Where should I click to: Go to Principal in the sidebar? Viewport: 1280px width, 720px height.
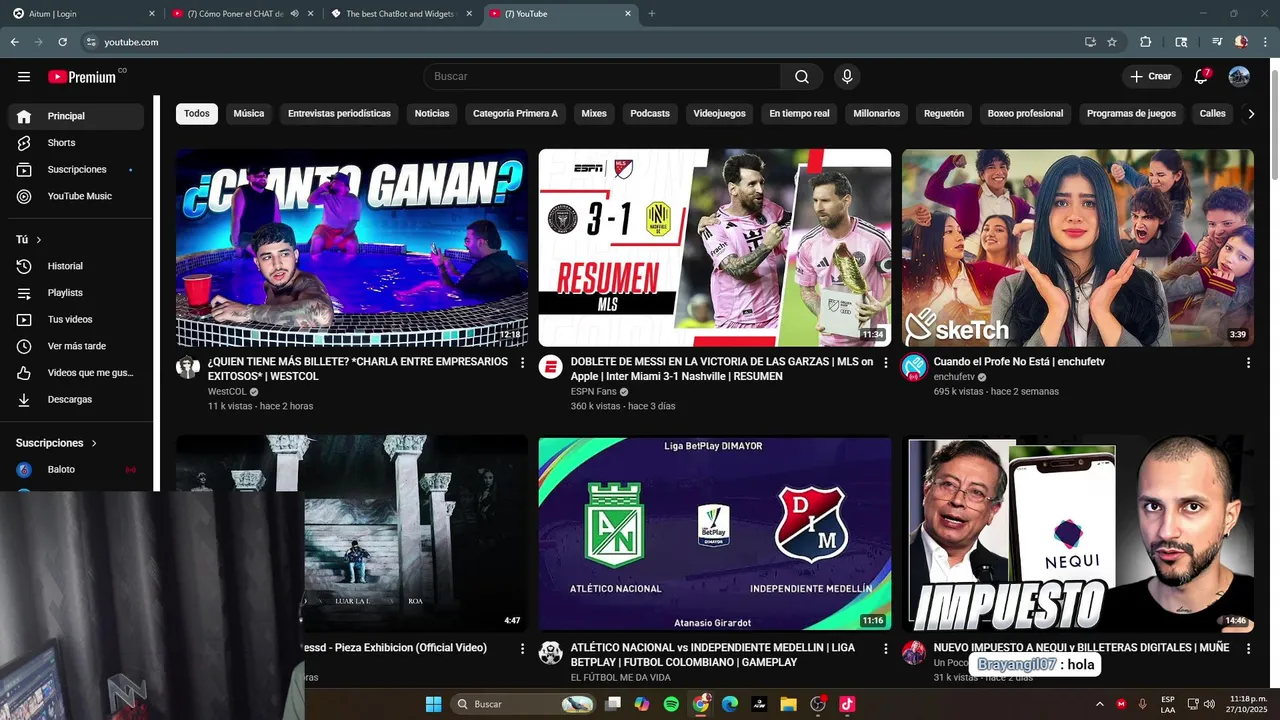point(76,116)
